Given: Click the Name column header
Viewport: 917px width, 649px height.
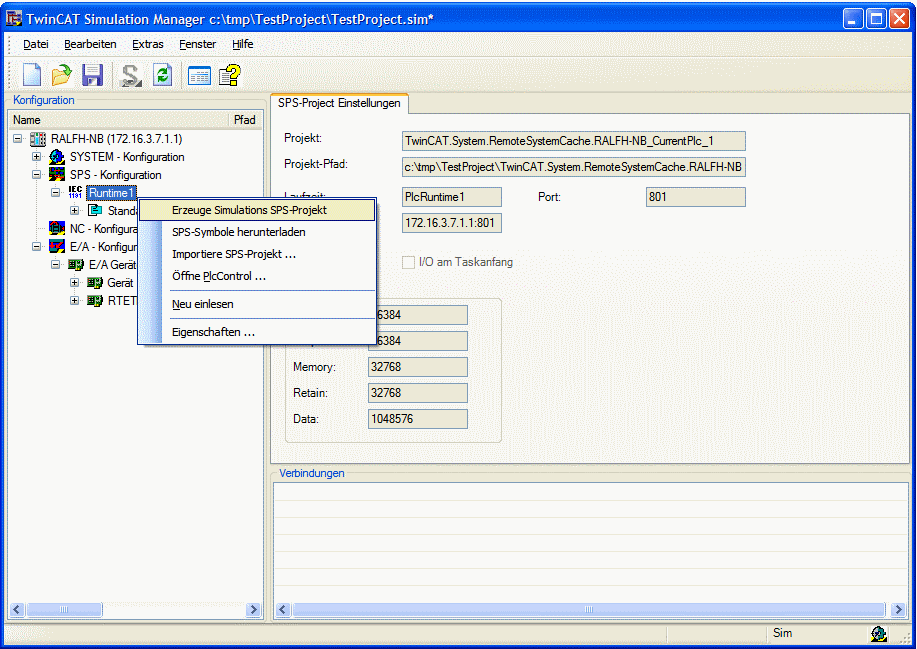Looking at the screenshot, I should pos(119,120).
